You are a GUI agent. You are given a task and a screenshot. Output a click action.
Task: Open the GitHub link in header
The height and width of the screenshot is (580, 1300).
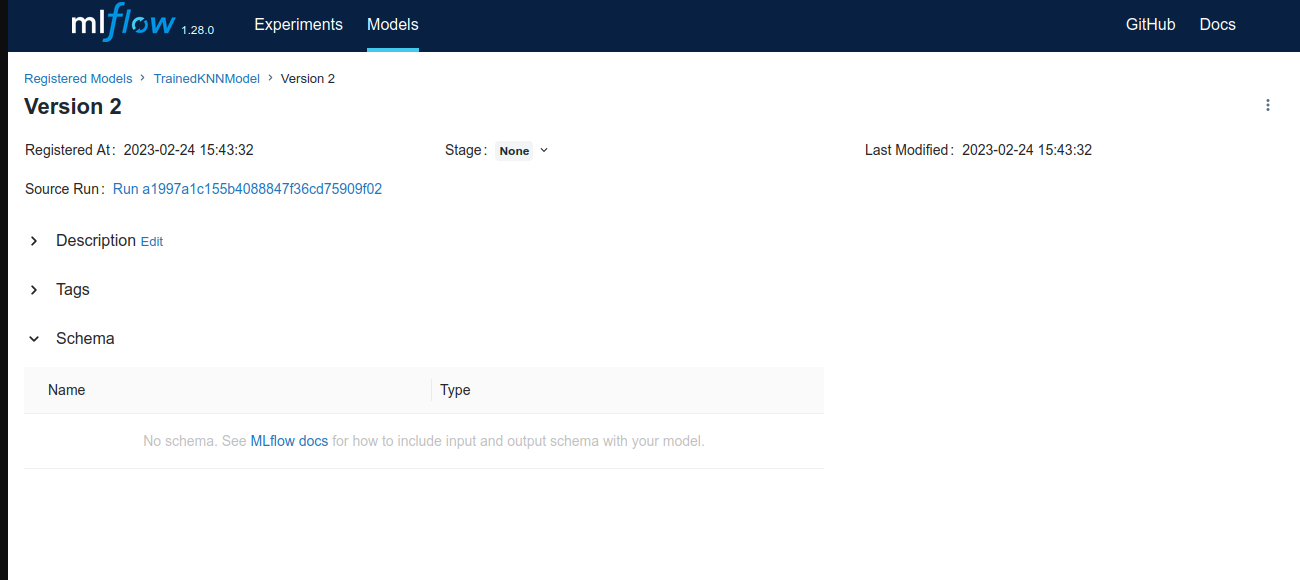click(1150, 24)
